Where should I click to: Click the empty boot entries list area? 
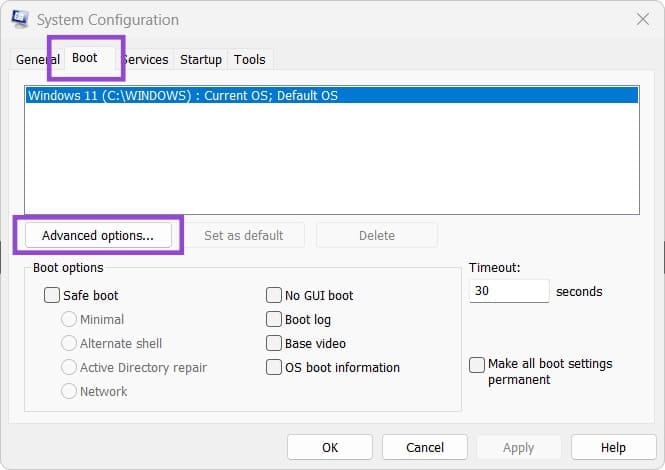[332, 159]
